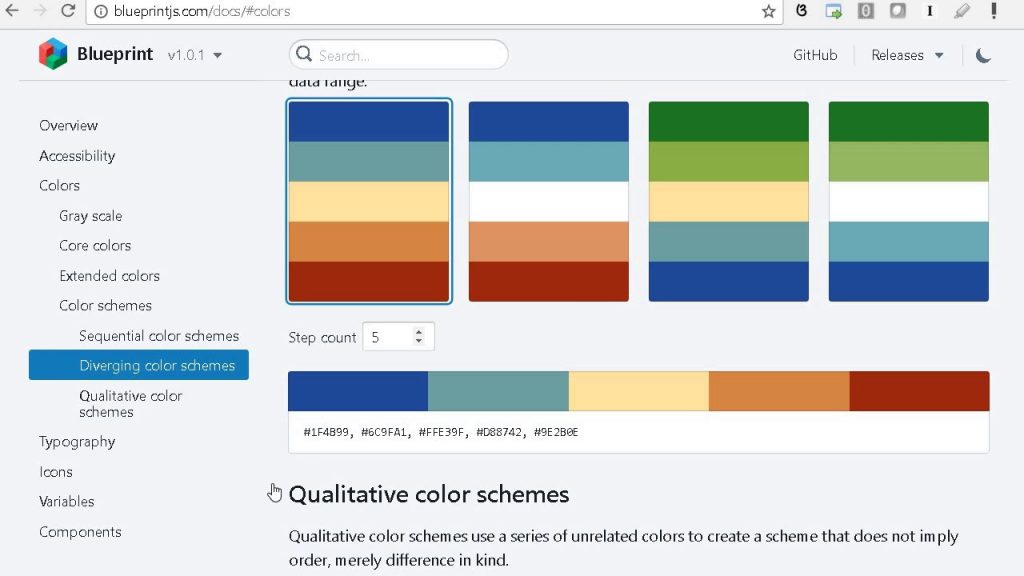1024x576 pixels.
Task: Go to Qualitative color schemes page
Action: click(x=131, y=404)
